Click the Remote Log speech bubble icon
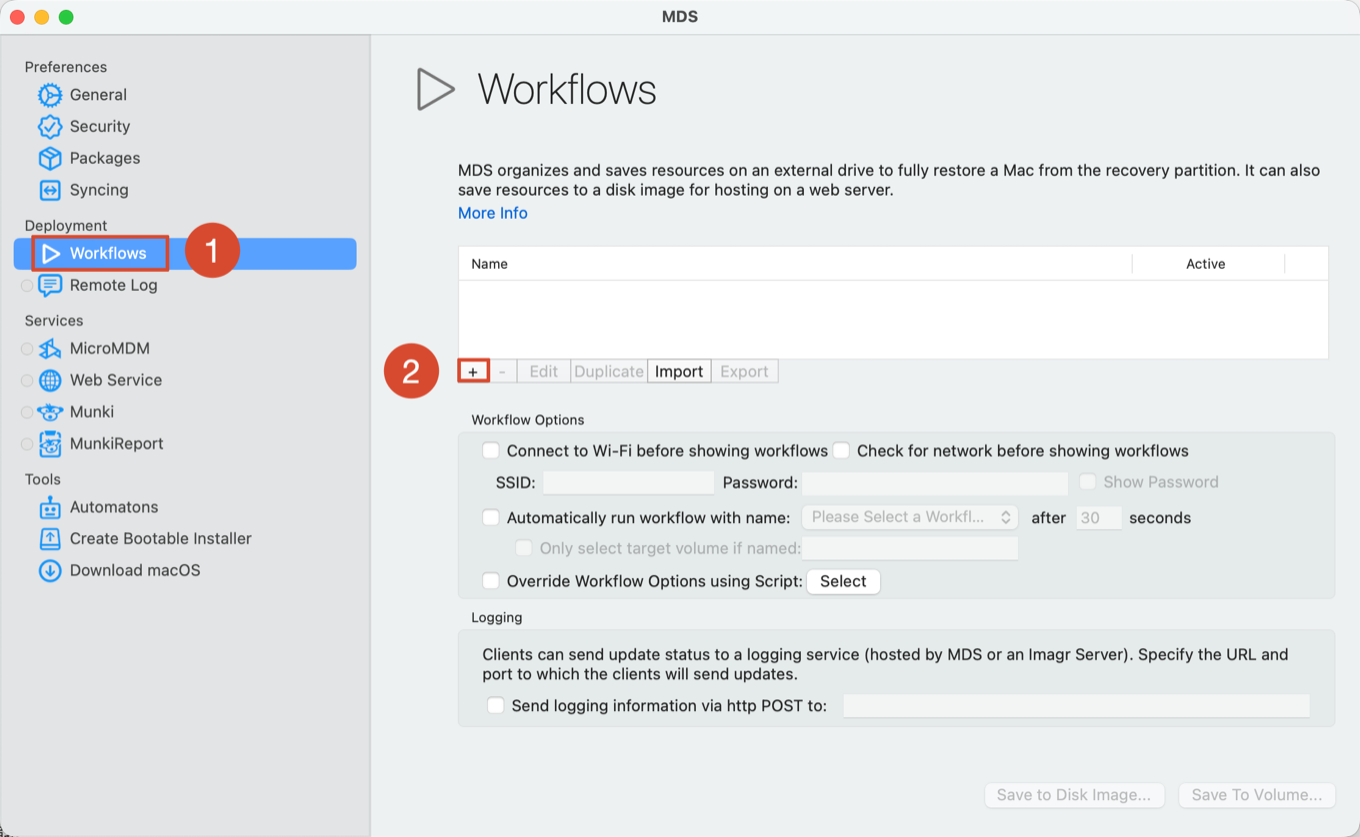The height and width of the screenshot is (837, 1360). tap(50, 285)
